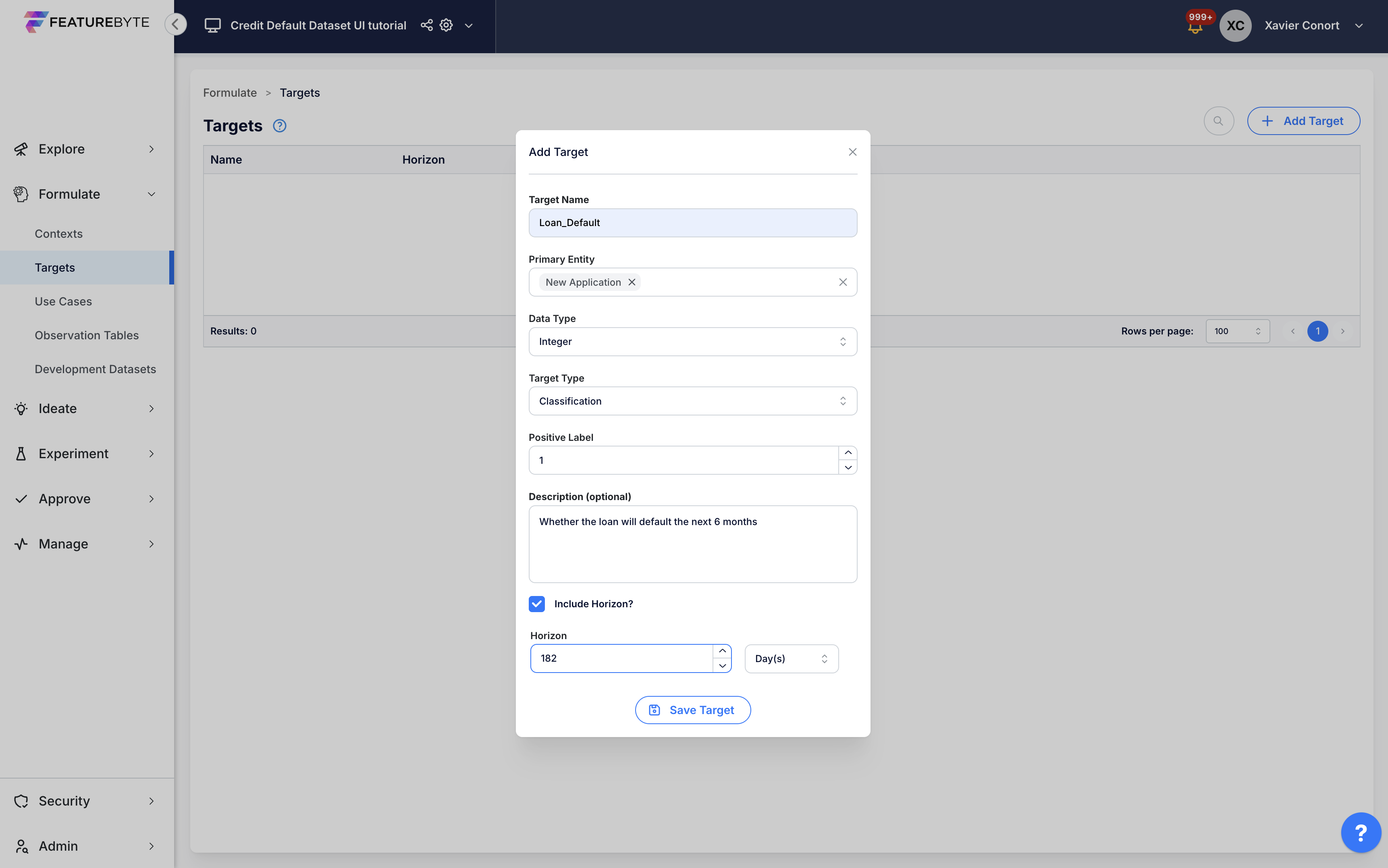Increment the Positive Label value
This screenshot has height=868, width=1388.
coord(848,453)
